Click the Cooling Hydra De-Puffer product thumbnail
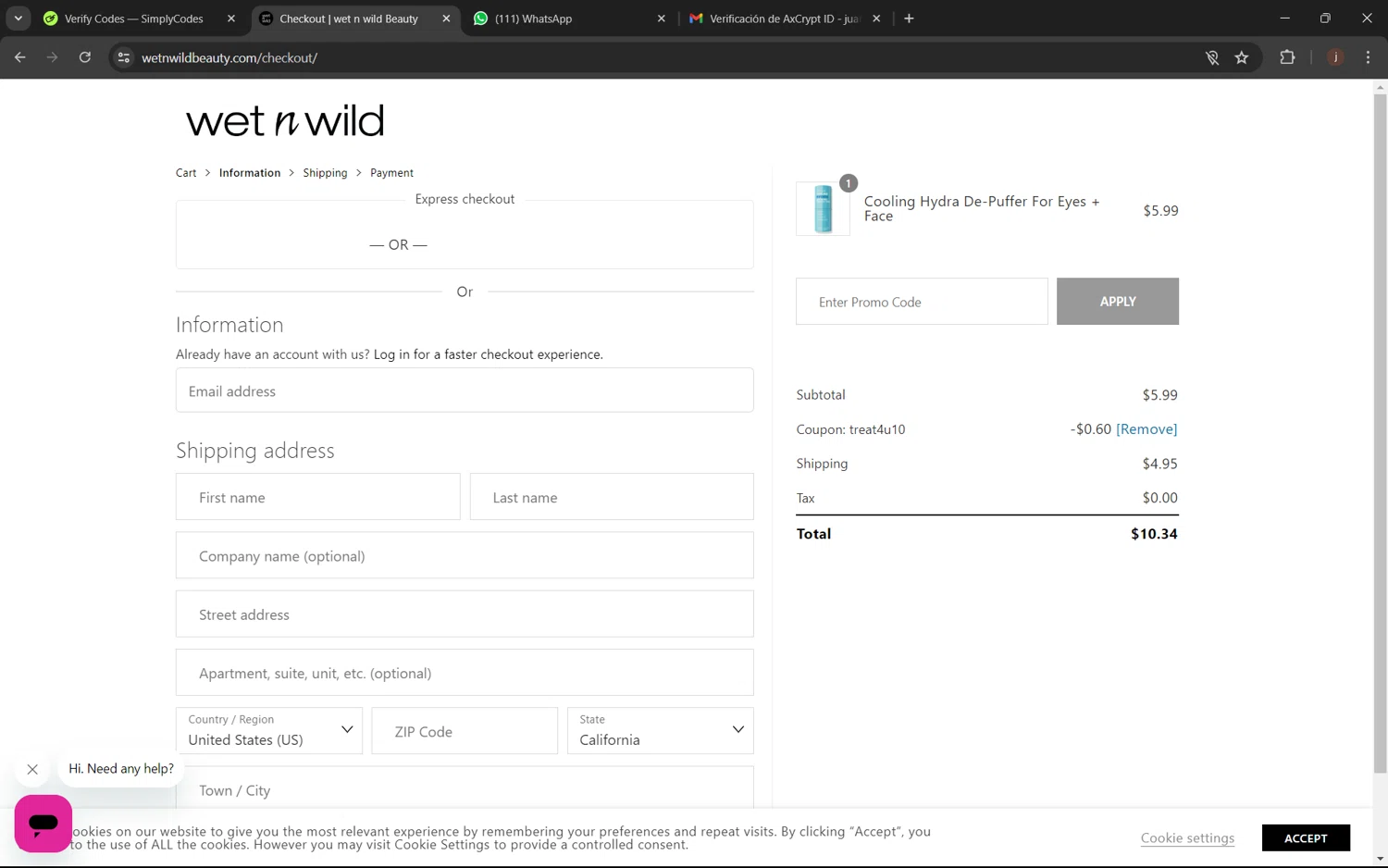The width and height of the screenshot is (1388, 868). tap(823, 209)
